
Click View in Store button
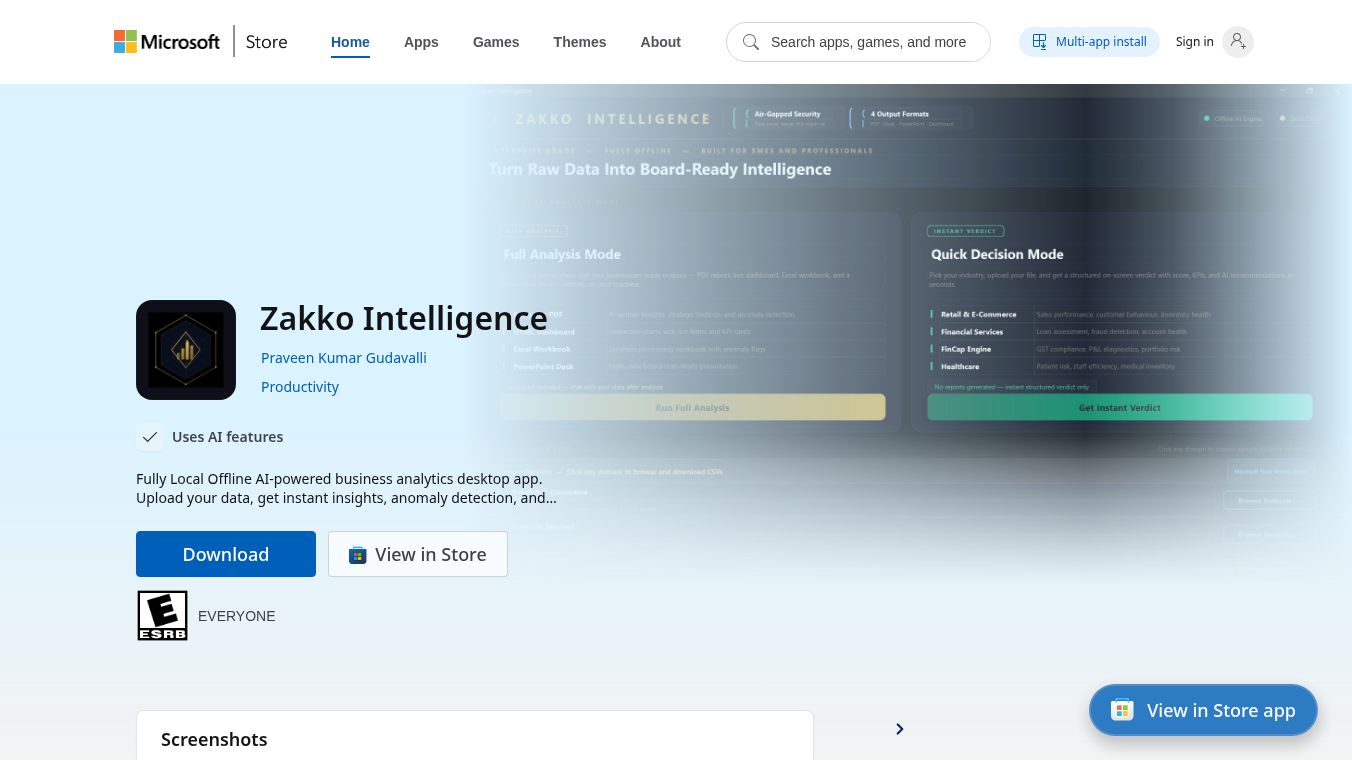[x=418, y=554]
